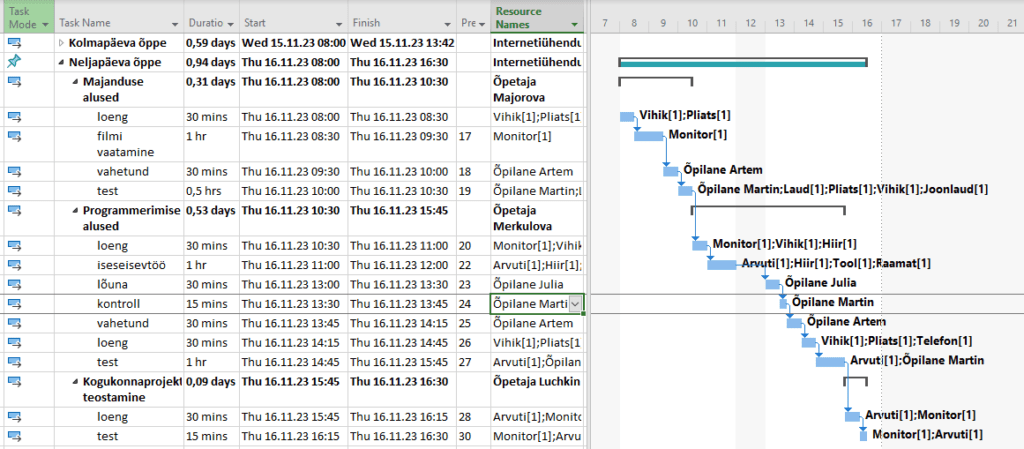This screenshot has height=449, width=1024.
Task: Collapse the Neljapäeva õppe summary task
Action: (62, 63)
